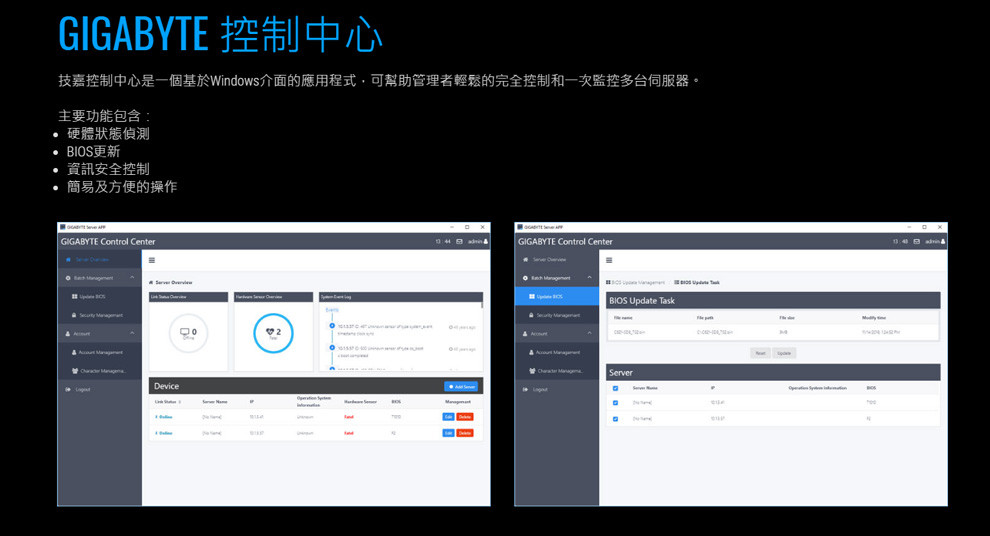Open Character Management in Server Overview window sidebar
The height and width of the screenshot is (536, 990).
tap(100, 371)
